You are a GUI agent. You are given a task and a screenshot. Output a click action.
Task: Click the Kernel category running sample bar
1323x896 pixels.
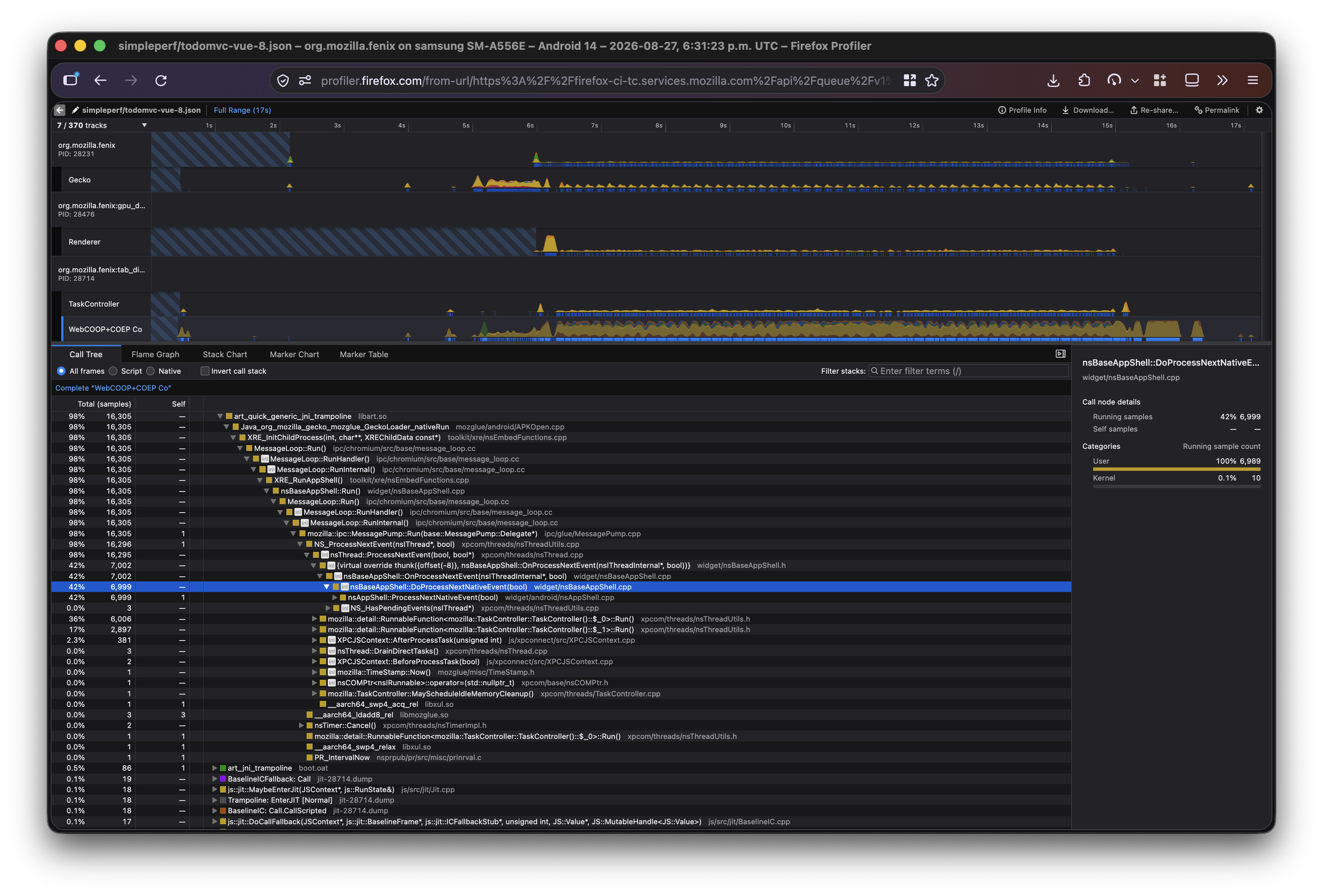click(x=1176, y=486)
